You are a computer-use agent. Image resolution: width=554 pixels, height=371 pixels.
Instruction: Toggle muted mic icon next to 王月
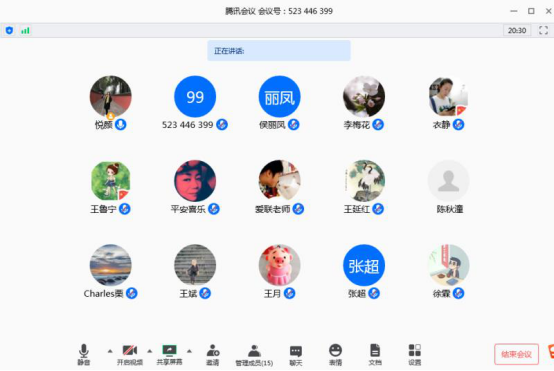coord(289,293)
